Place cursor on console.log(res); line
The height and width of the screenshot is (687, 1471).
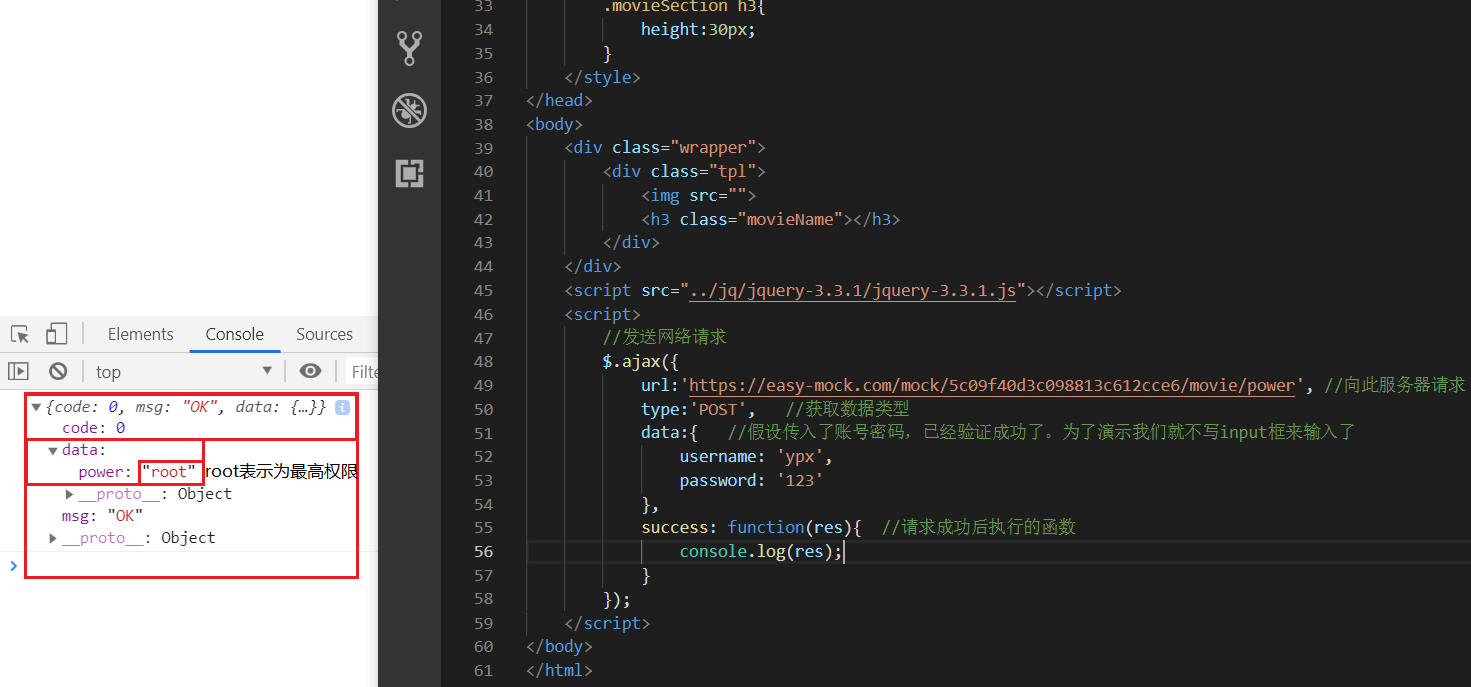pyautogui.click(x=762, y=551)
